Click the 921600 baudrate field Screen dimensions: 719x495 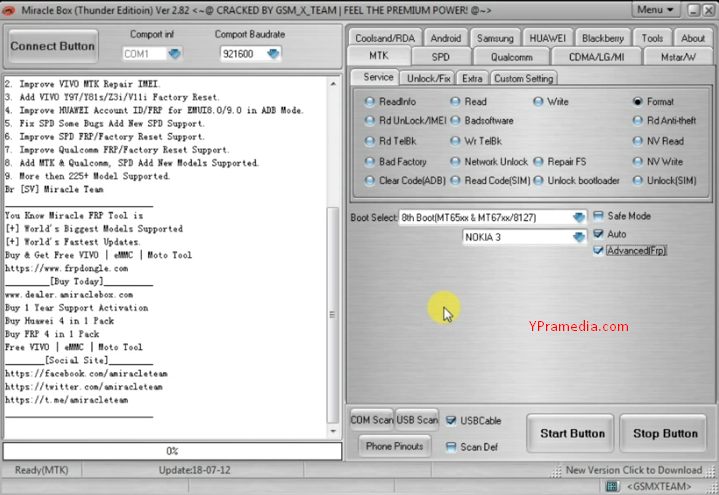click(243, 54)
